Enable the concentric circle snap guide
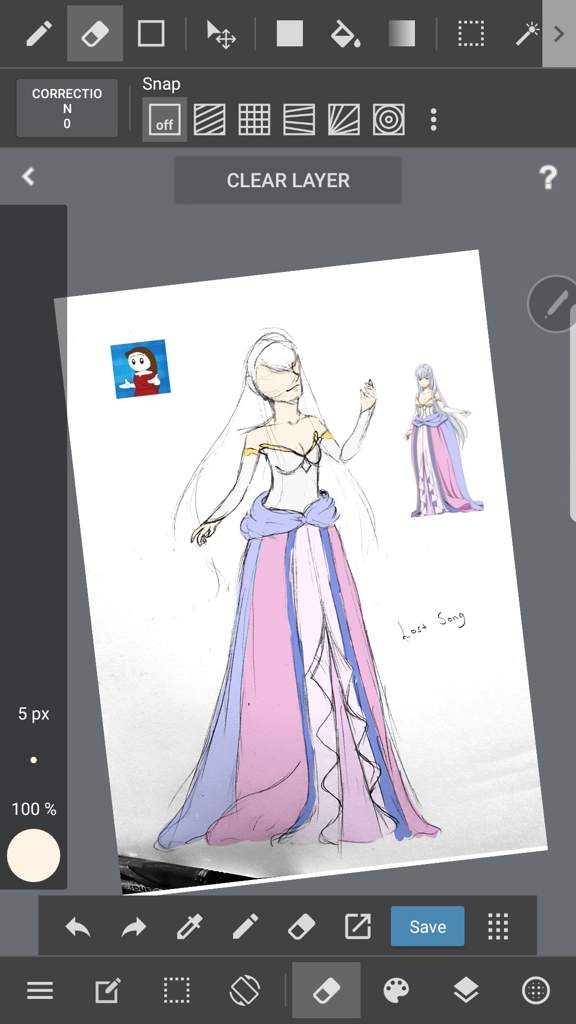576x1024 pixels. (x=389, y=120)
